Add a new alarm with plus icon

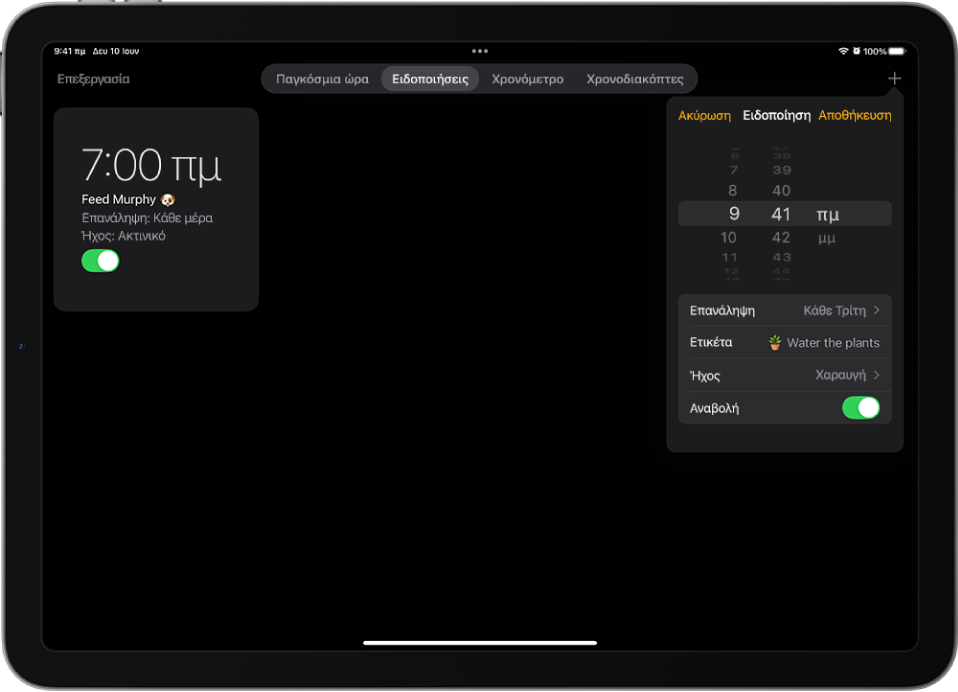click(894, 78)
